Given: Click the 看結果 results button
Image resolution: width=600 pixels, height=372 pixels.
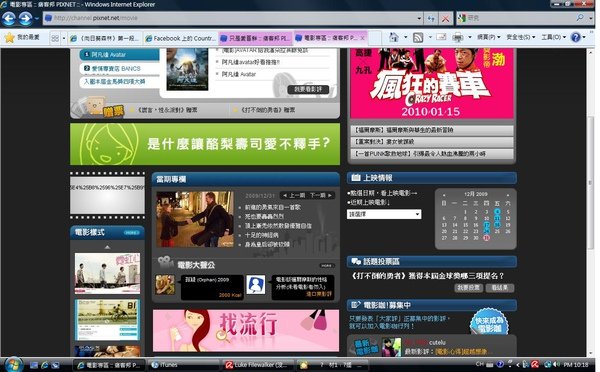Looking at the screenshot, I should [499, 288].
